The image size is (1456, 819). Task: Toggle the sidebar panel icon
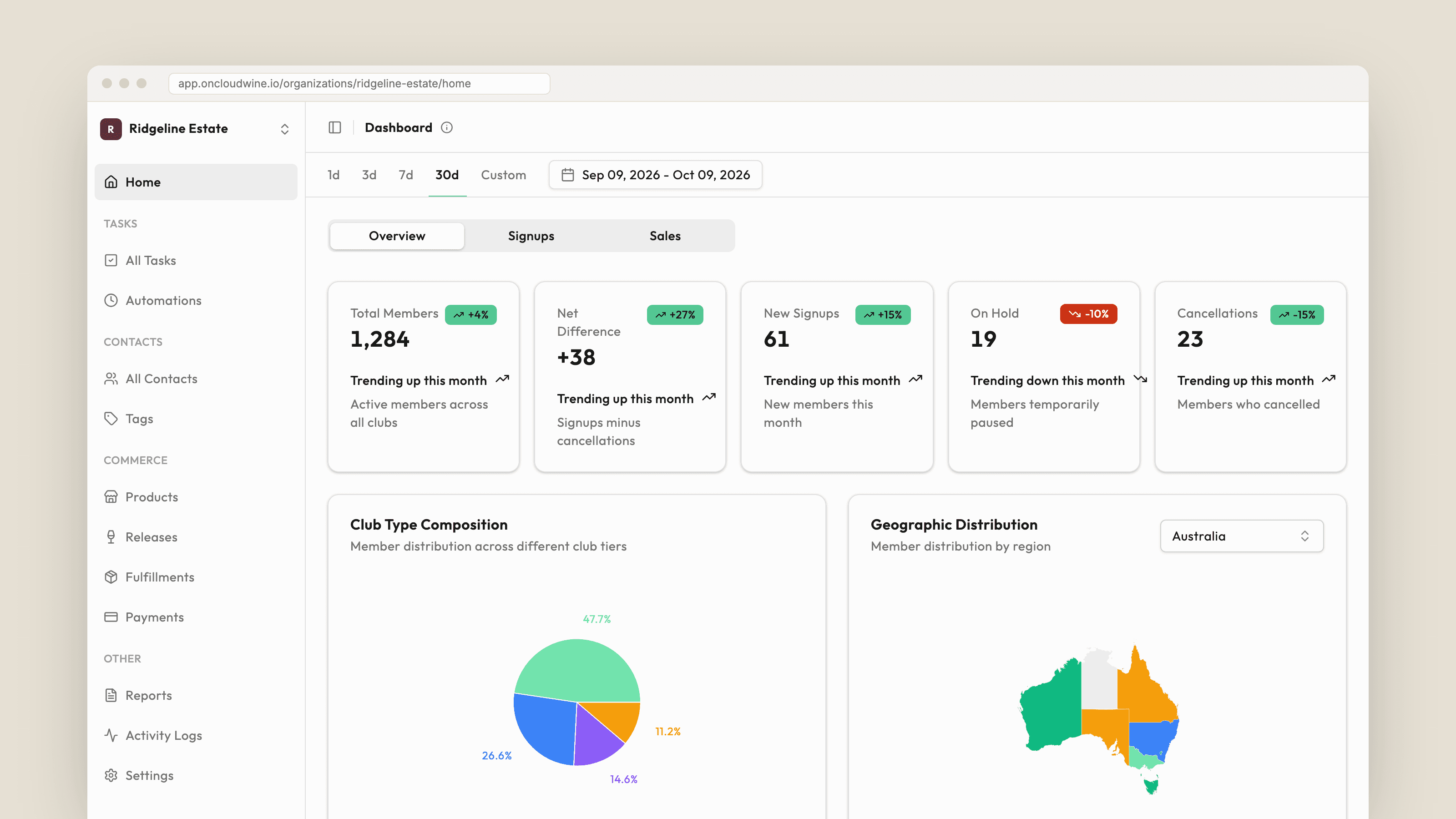[334, 128]
